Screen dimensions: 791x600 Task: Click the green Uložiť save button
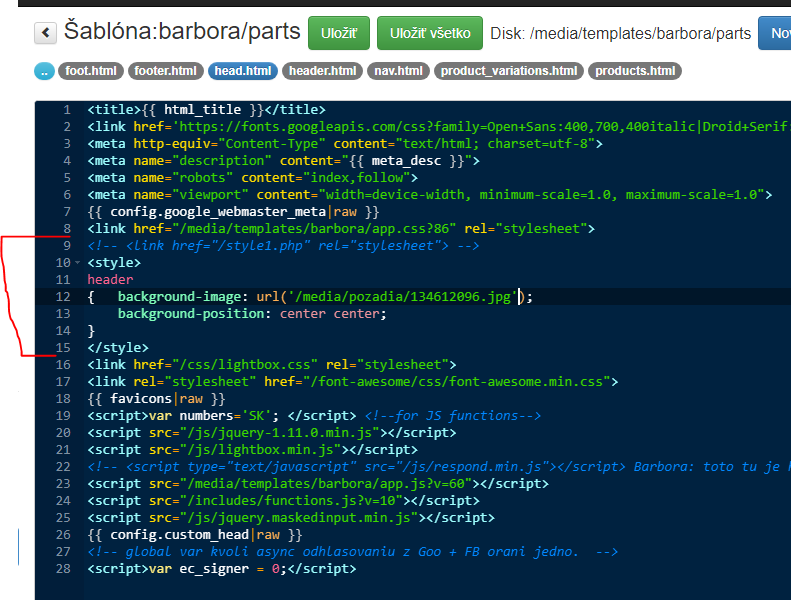338,33
